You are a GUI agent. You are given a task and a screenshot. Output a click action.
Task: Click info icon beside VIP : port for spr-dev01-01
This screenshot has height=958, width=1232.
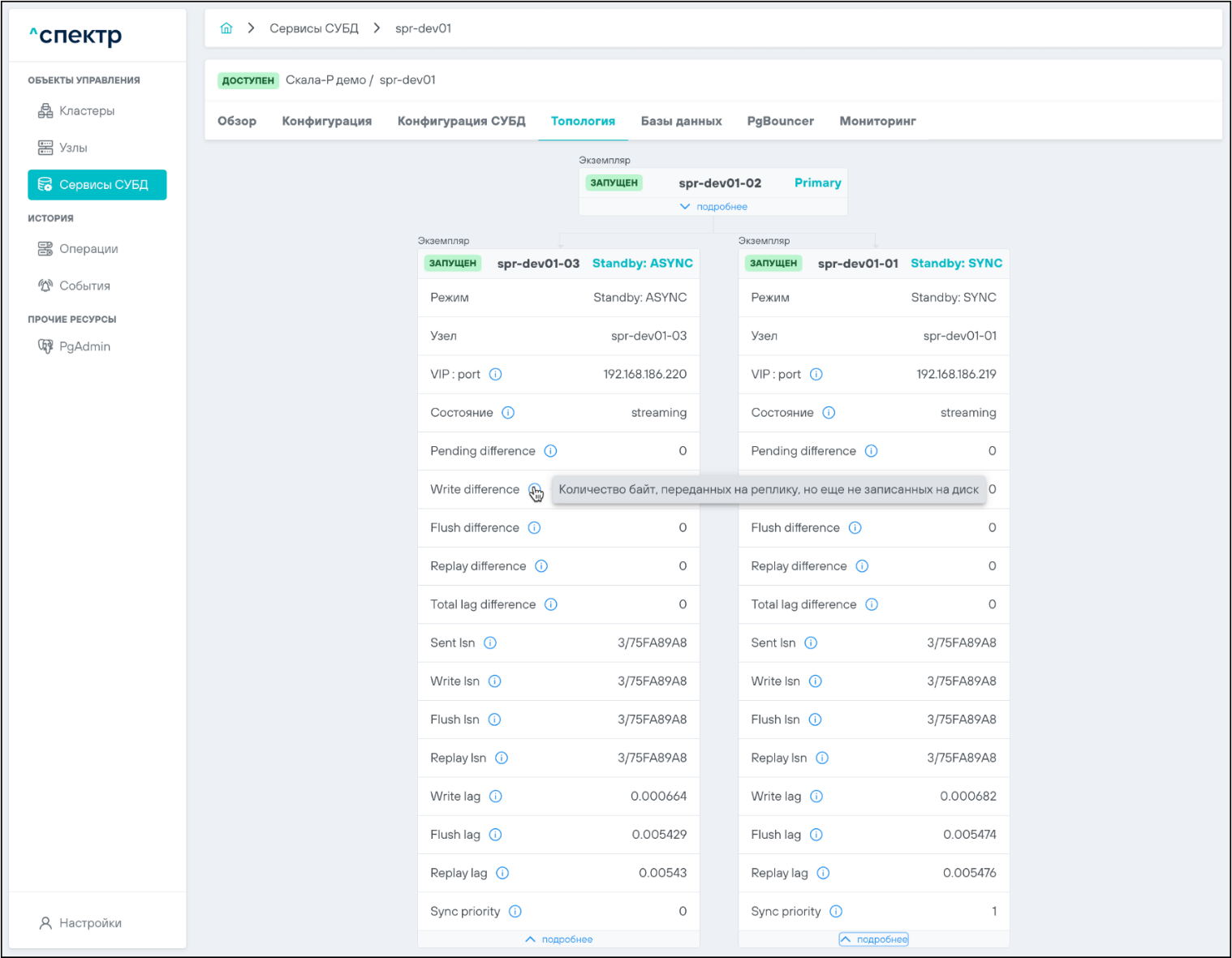click(816, 374)
